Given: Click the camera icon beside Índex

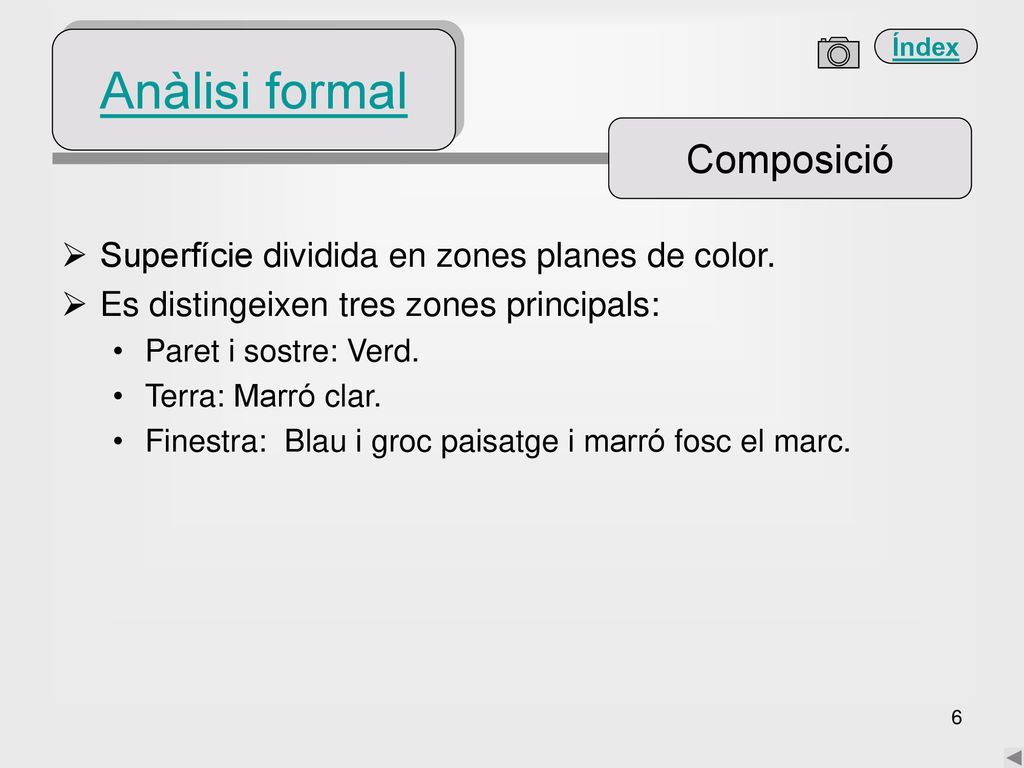Looking at the screenshot, I should pos(839,53).
